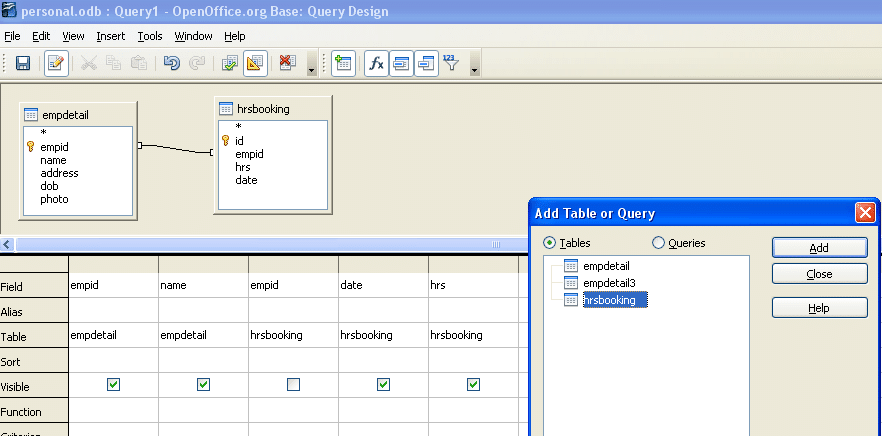Viewport: 882px width, 436px height.
Task: Open the query toolbar's overflow dropdown arrow
Action: [x=473, y=68]
